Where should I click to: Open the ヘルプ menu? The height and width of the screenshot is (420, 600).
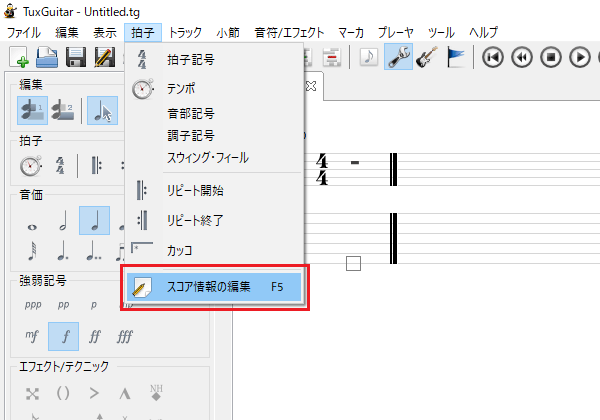483,33
